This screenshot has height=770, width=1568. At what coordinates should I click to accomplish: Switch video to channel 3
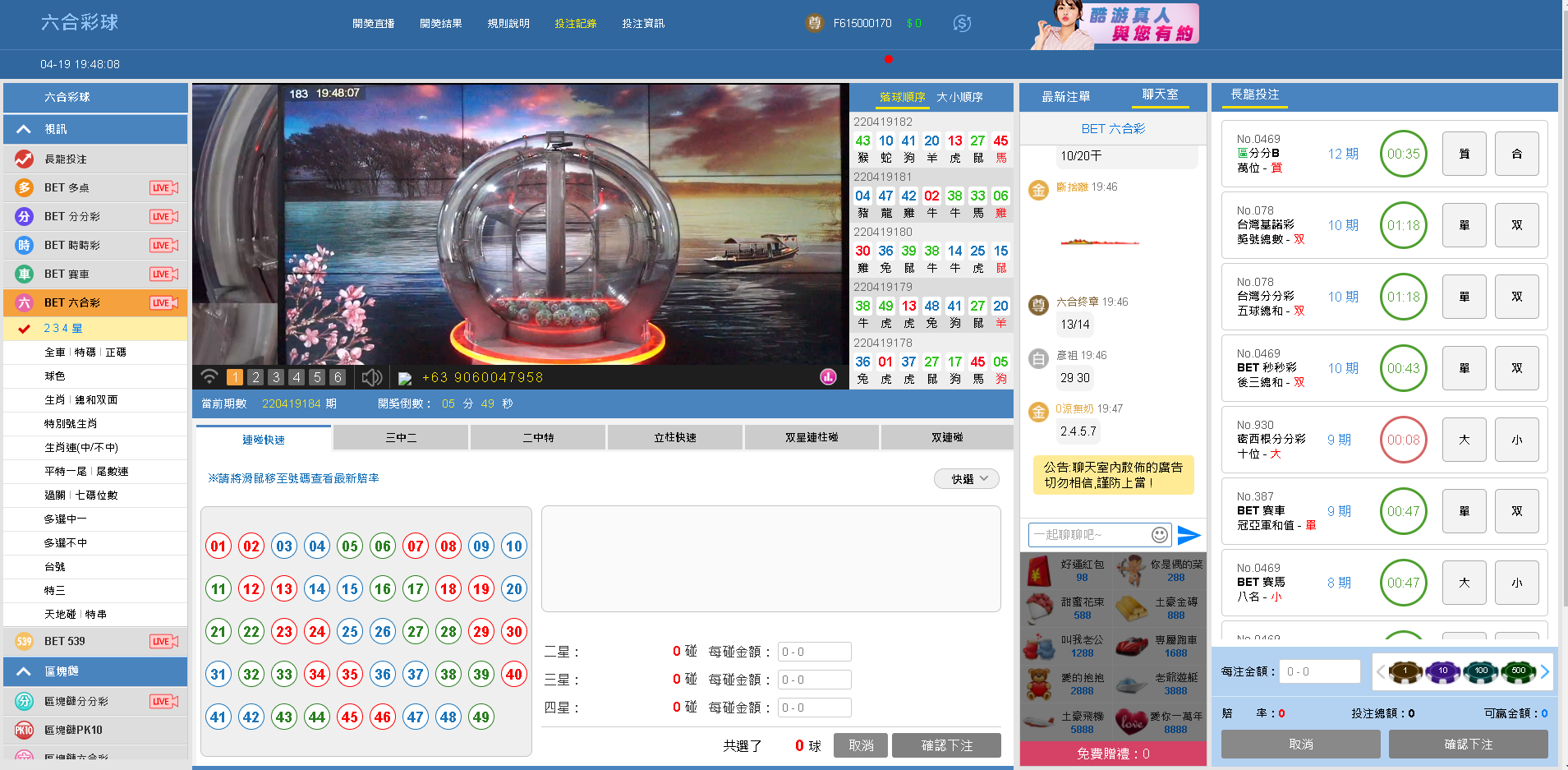pyautogui.click(x=276, y=377)
